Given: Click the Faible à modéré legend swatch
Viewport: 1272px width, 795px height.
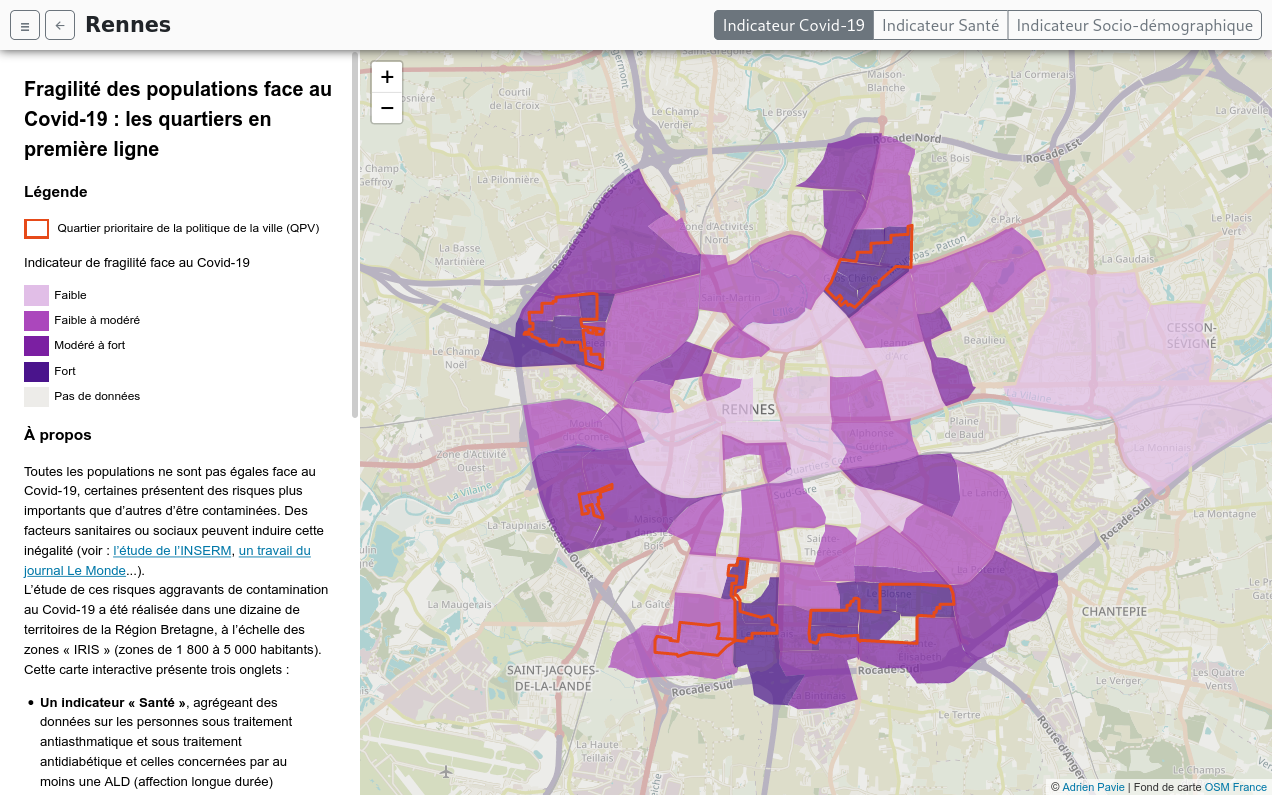Looking at the screenshot, I should click(x=36, y=321).
